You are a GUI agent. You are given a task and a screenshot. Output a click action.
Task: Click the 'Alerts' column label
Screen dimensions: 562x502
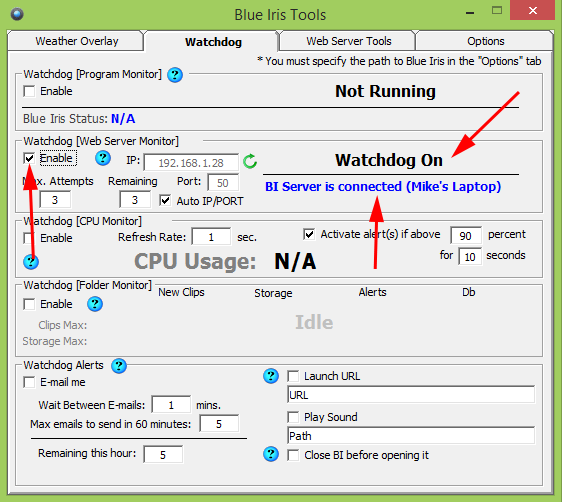click(372, 292)
